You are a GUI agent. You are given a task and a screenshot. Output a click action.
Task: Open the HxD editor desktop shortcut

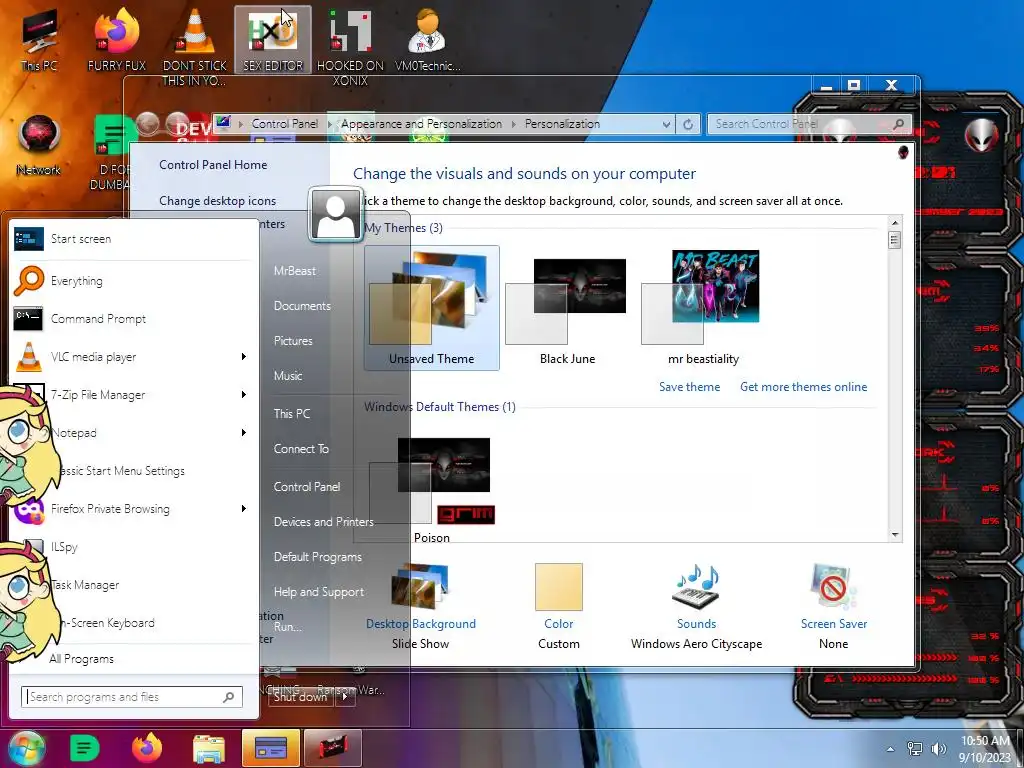click(x=273, y=40)
